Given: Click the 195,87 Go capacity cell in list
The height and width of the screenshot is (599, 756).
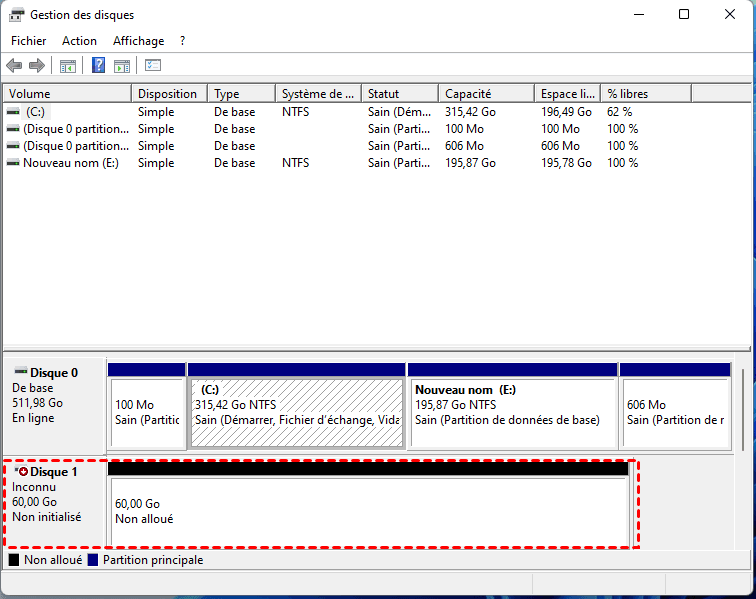Looking at the screenshot, I should (470, 163).
